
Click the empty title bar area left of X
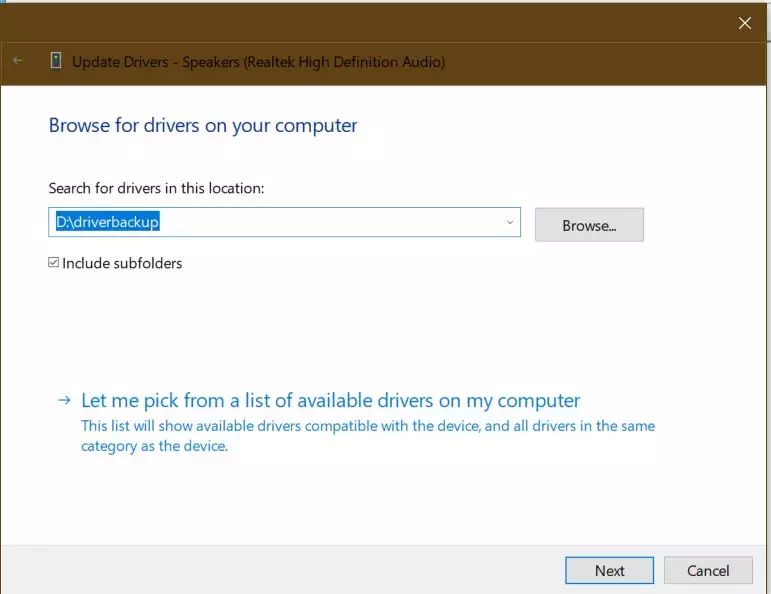[x=400, y=23]
